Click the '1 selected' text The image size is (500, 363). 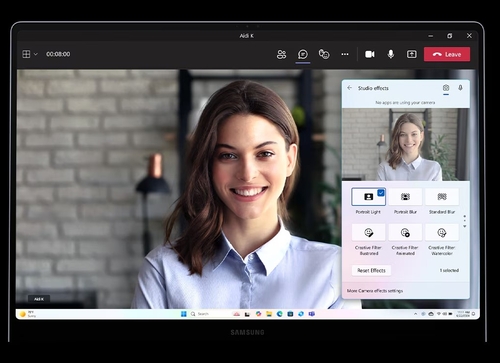[449, 270]
